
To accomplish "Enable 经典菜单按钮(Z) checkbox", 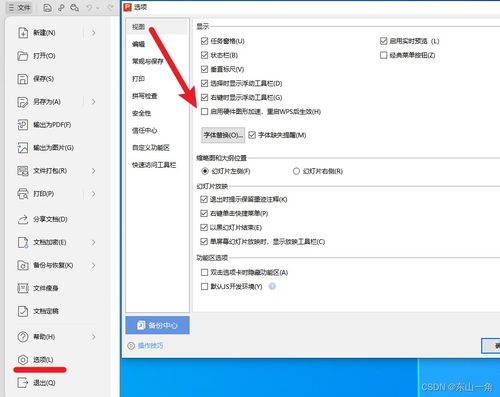I will (x=383, y=55).
